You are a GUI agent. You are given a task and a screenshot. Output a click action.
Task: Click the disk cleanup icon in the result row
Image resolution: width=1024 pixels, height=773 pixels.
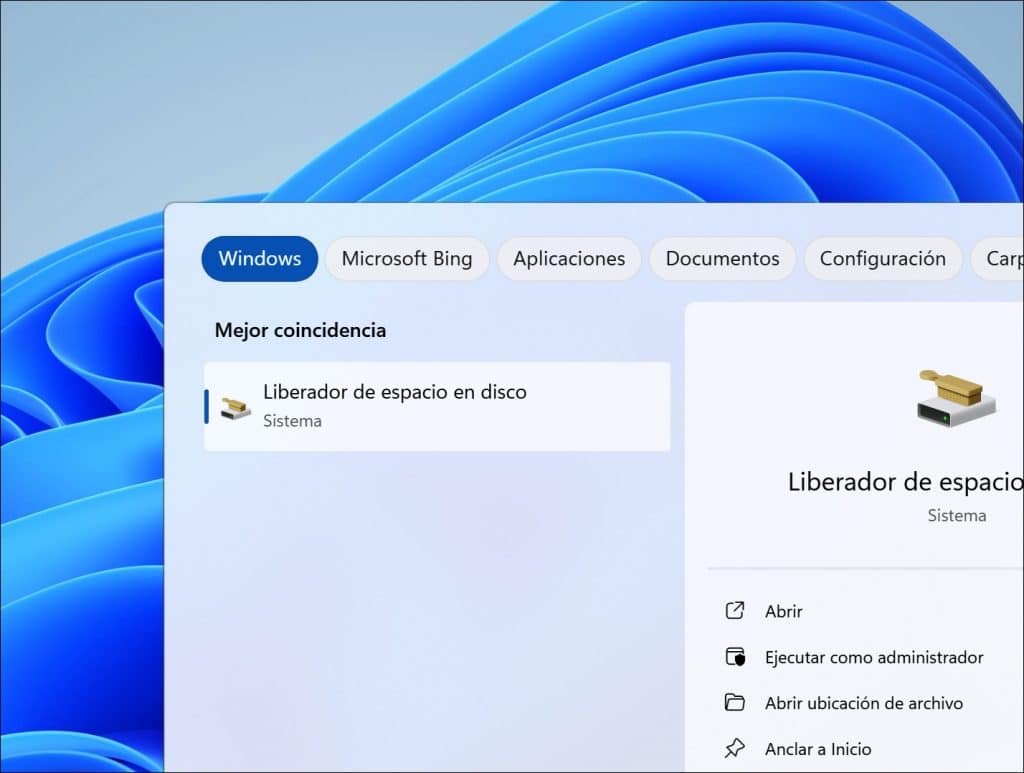(235, 409)
